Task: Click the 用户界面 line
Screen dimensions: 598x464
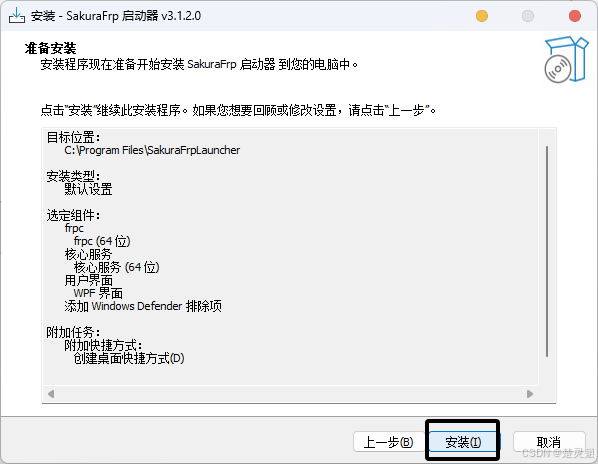Action: tap(88, 281)
